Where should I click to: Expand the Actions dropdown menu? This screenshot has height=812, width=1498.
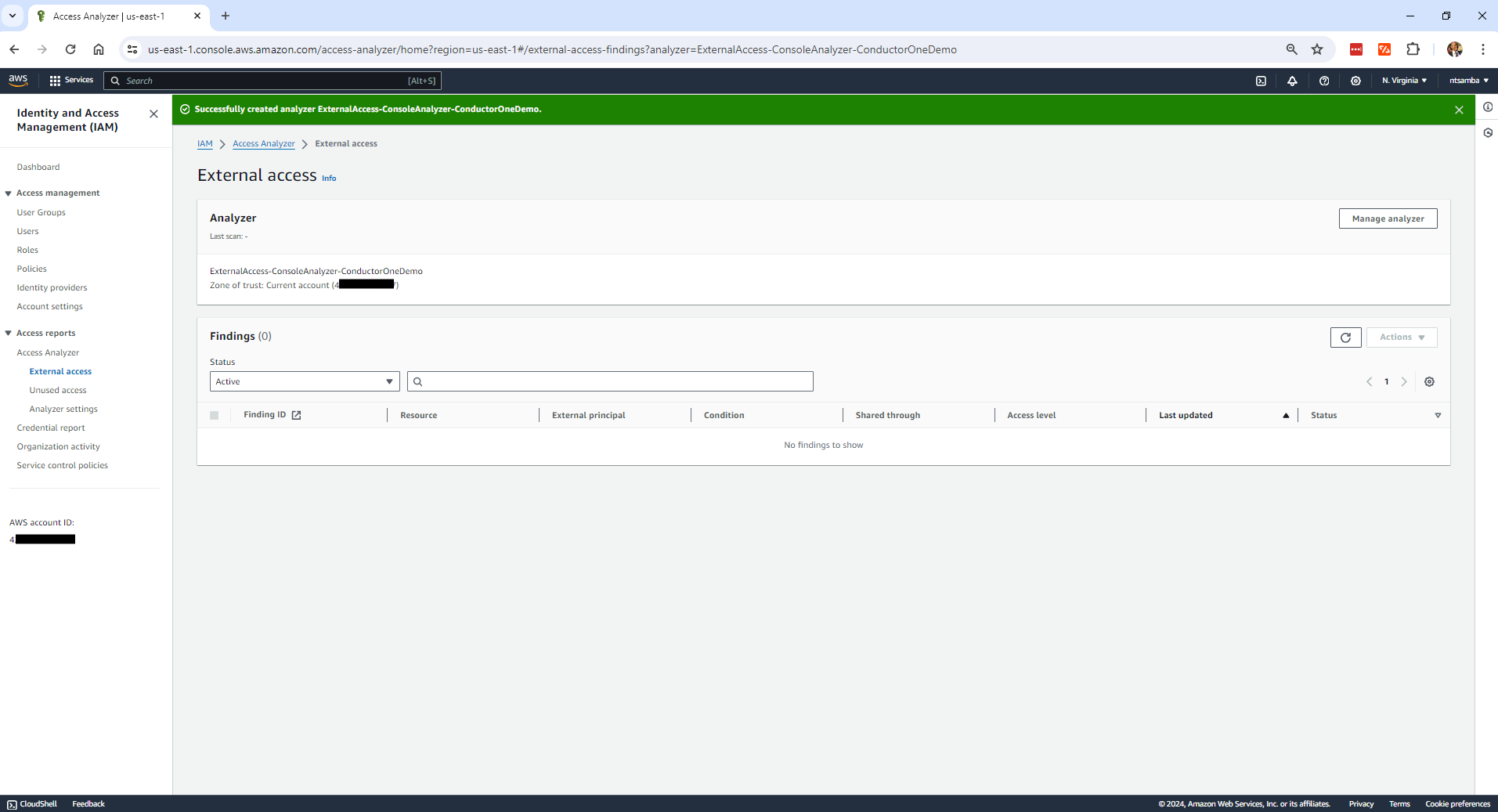(1401, 337)
